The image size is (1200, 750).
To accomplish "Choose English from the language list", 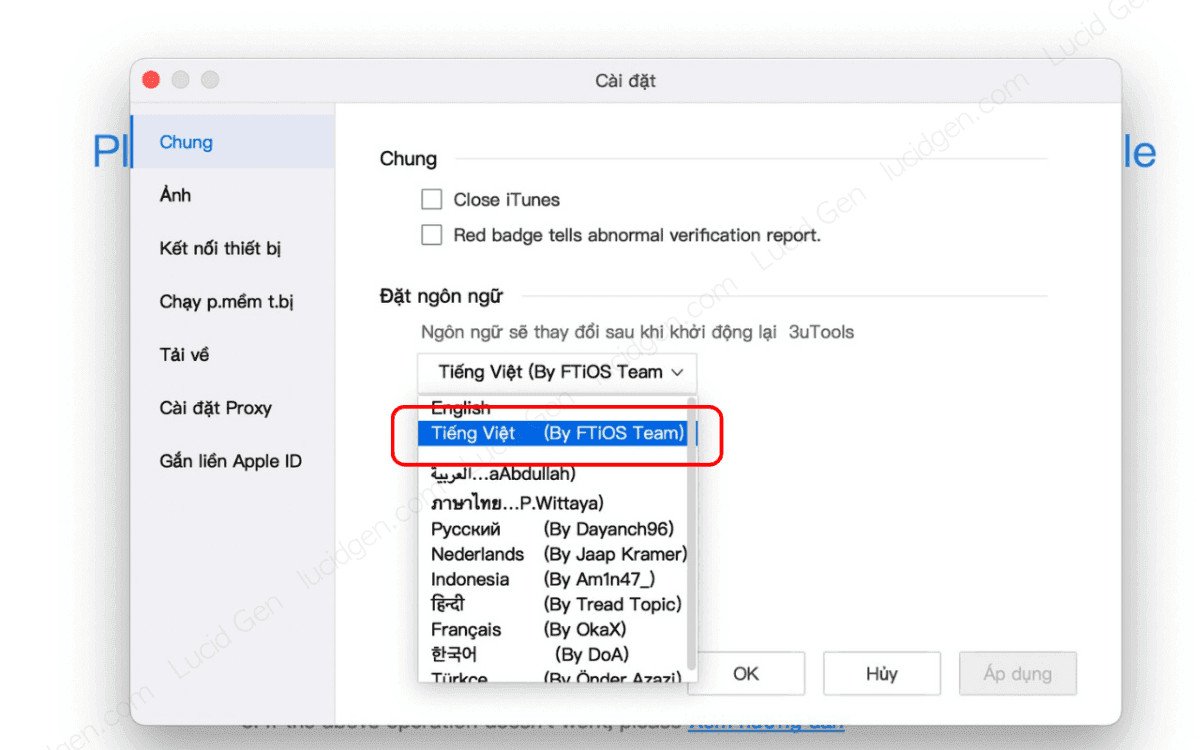I will tap(553, 408).
